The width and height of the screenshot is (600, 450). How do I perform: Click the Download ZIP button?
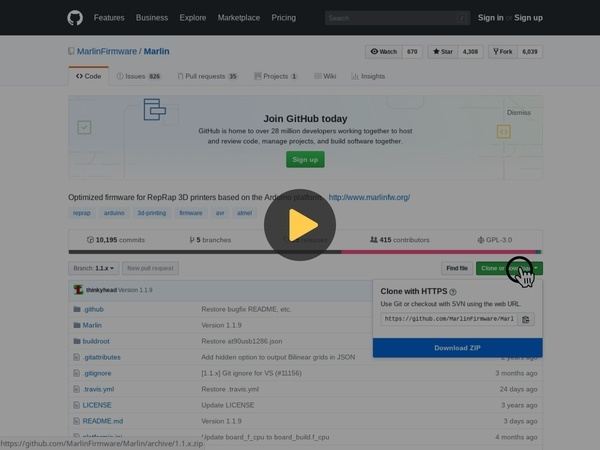[x=458, y=348]
